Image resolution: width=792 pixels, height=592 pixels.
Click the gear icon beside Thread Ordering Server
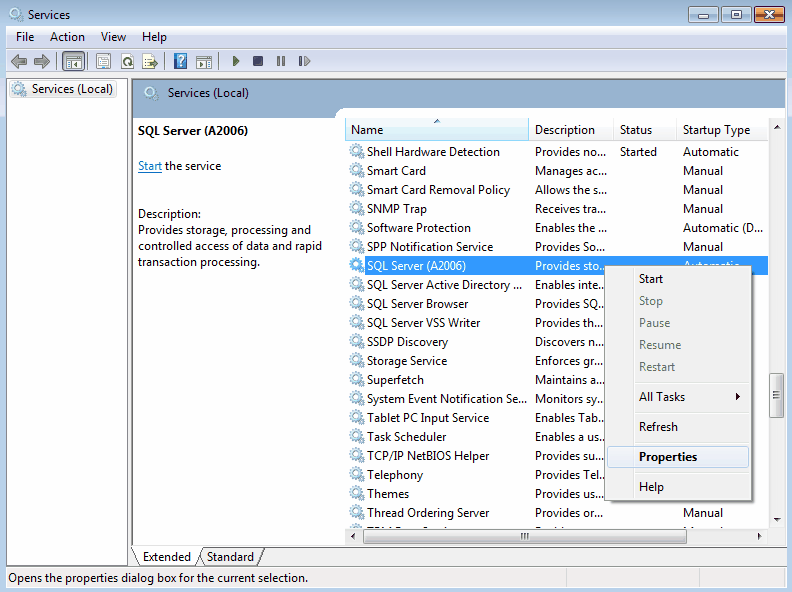(357, 513)
